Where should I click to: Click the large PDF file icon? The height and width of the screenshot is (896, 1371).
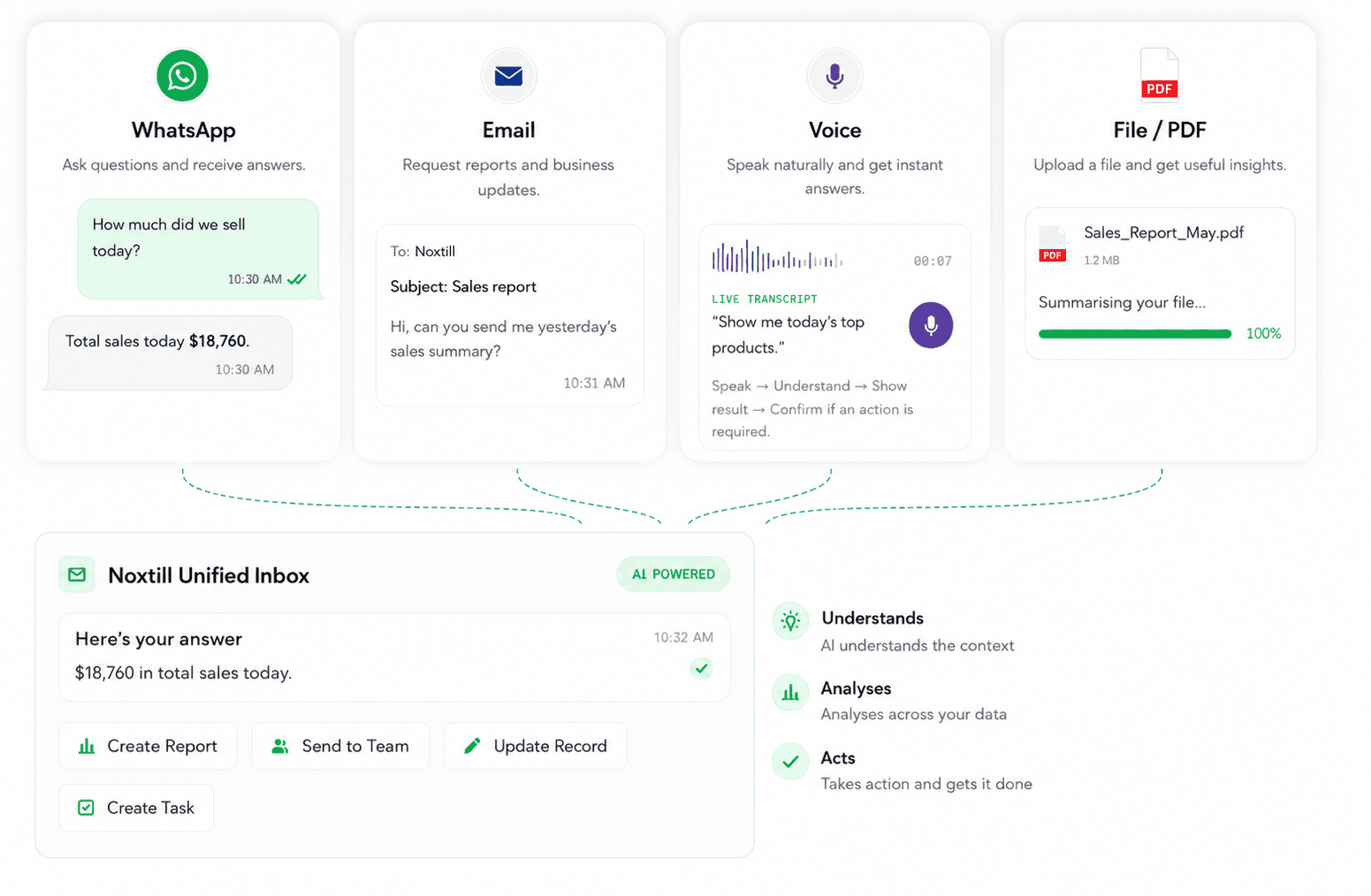1160,74
